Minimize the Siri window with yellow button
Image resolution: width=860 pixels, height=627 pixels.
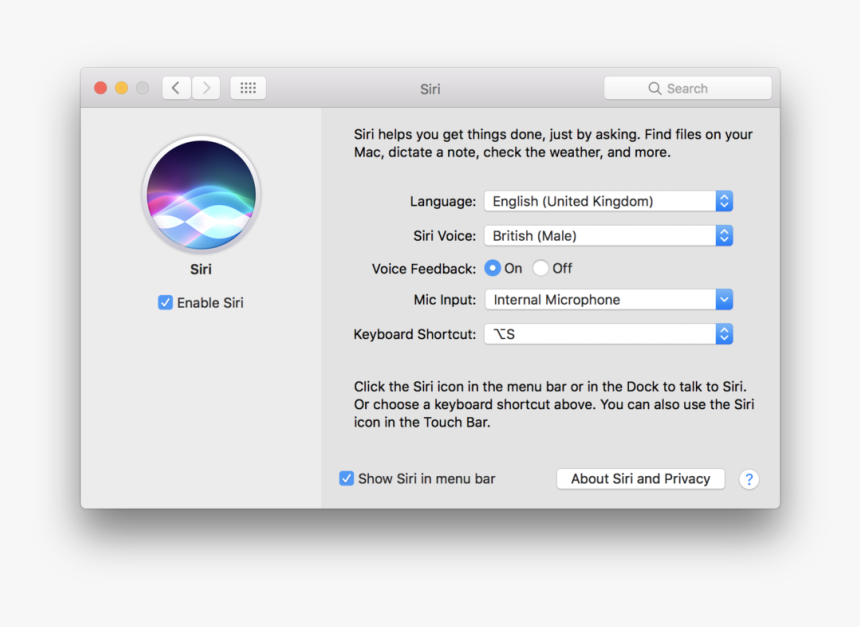pos(121,88)
